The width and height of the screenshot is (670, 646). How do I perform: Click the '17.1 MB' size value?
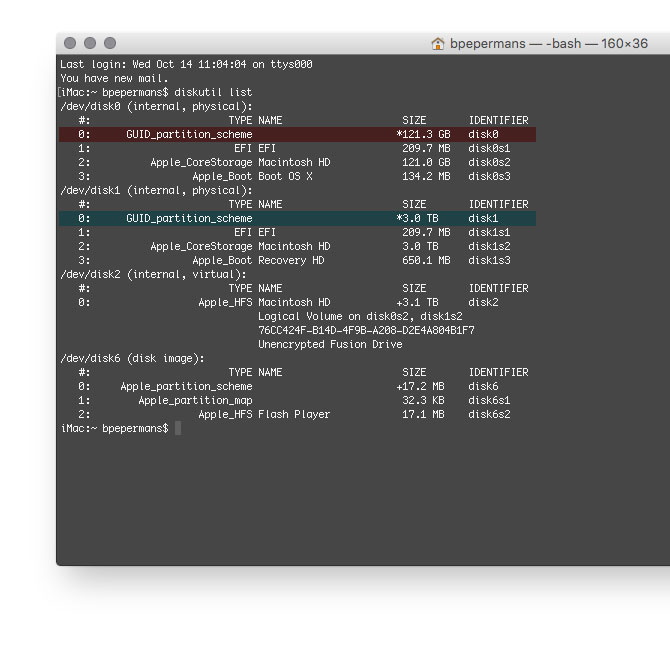pos(423,414)
